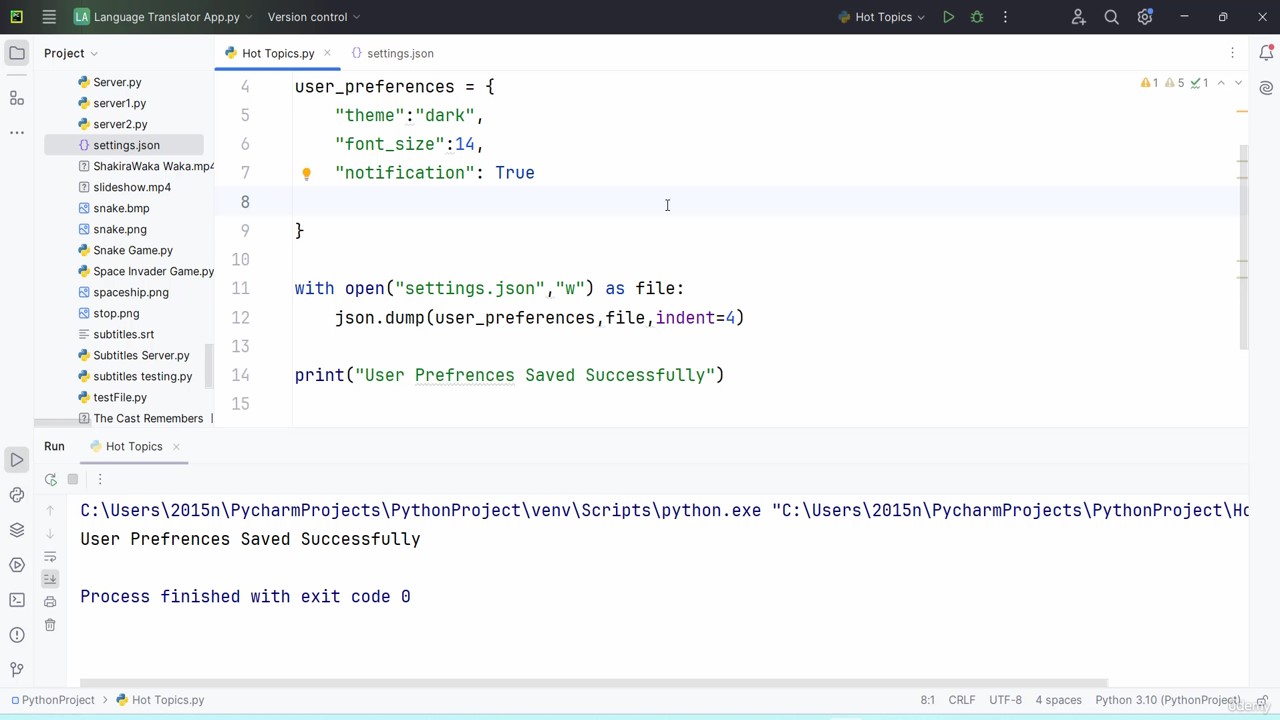Screen dimensions: 1280x720
Task: Show more tool windows in the left sidebar
Action: coord(17,132)
